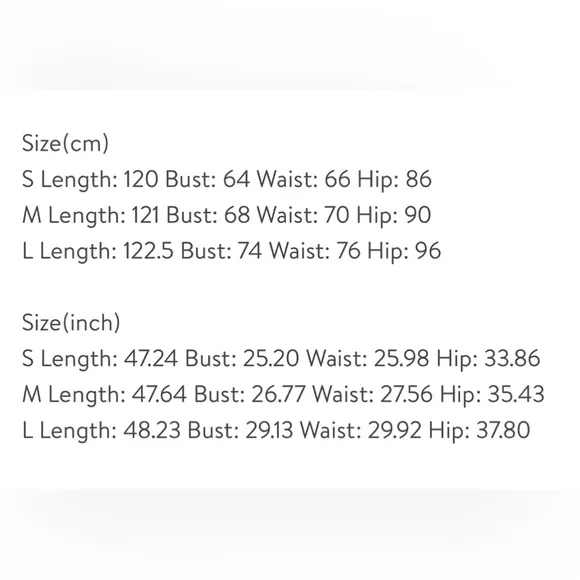Image resolution: width=580 pixels, height=580 pixels.
Task: Click the Waist: 27.56 value
Action: click(x=372, y=394)
